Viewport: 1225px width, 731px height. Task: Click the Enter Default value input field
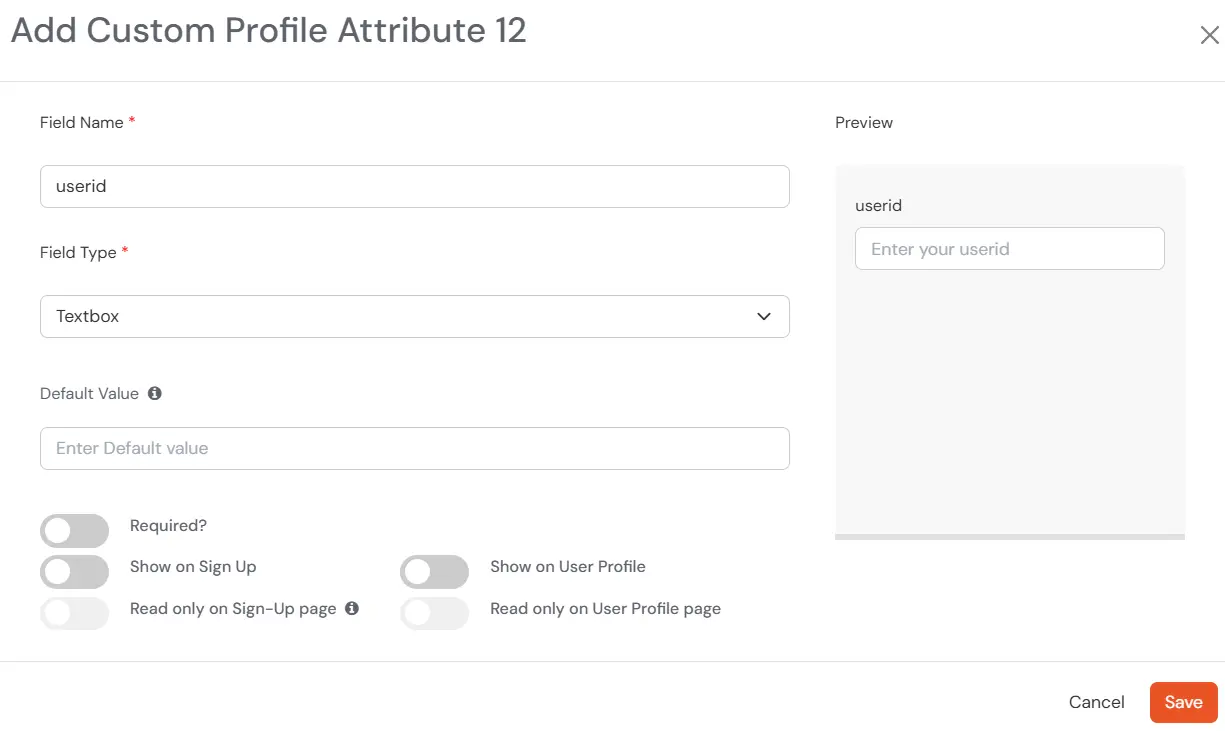click(414, 448)
